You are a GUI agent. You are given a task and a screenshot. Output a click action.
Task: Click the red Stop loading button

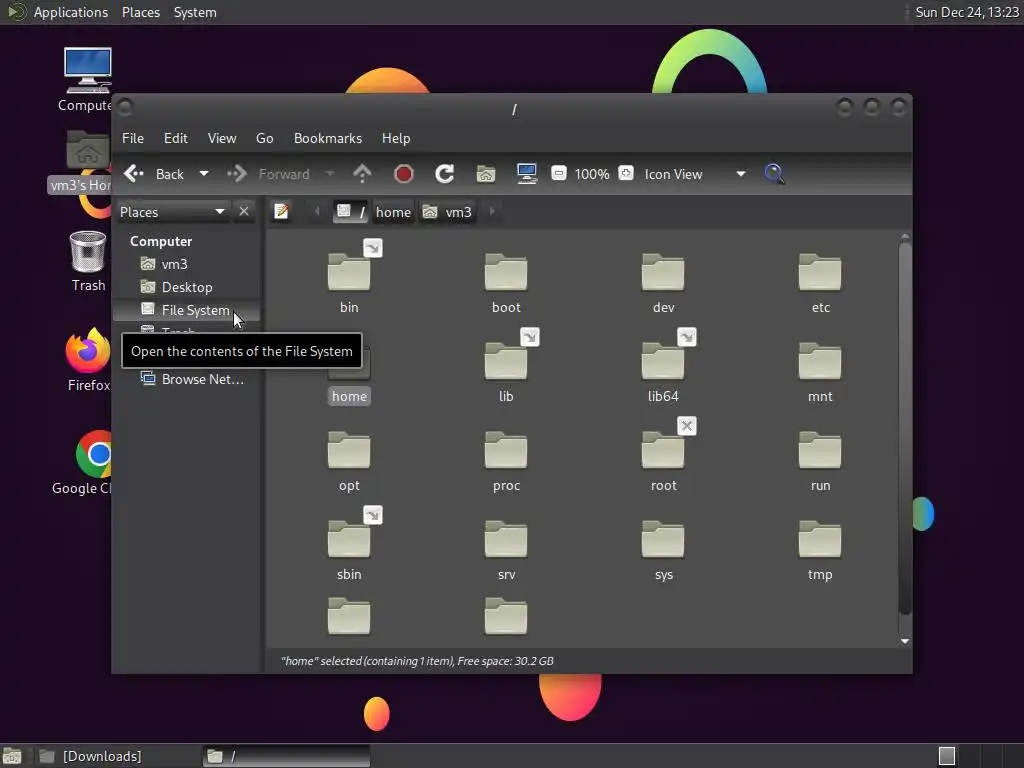coord(404,174)
